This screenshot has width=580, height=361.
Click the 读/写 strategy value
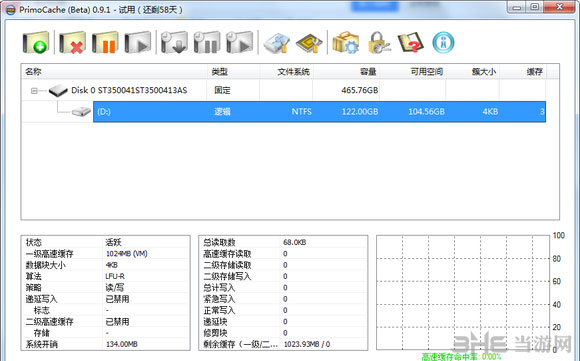coord(115,288)
